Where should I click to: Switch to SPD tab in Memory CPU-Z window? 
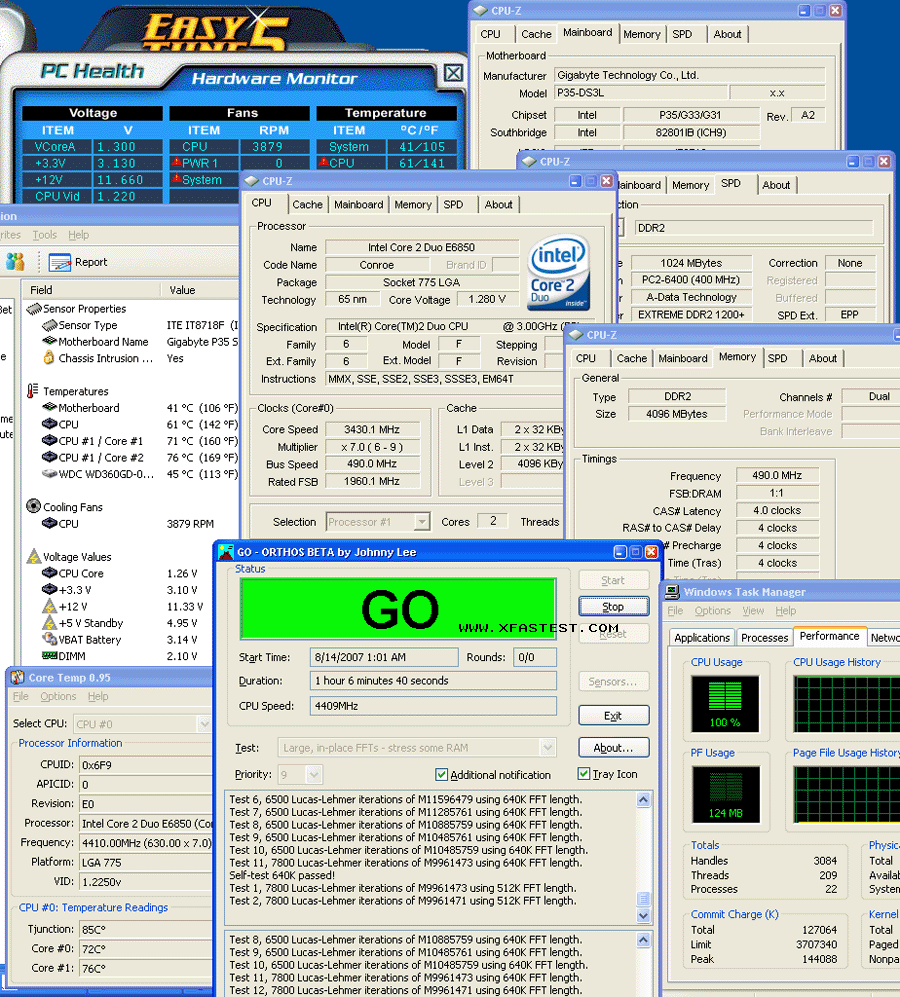pos(777,359)
